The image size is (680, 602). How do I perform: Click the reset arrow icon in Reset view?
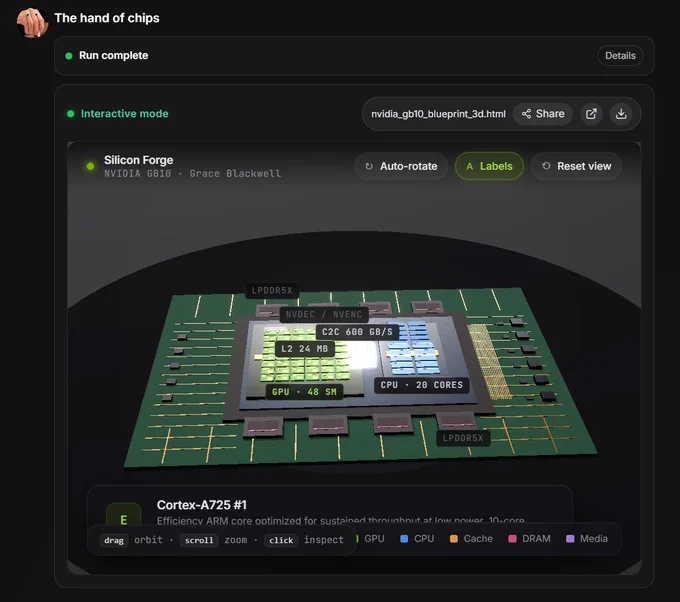click(546, 166)
